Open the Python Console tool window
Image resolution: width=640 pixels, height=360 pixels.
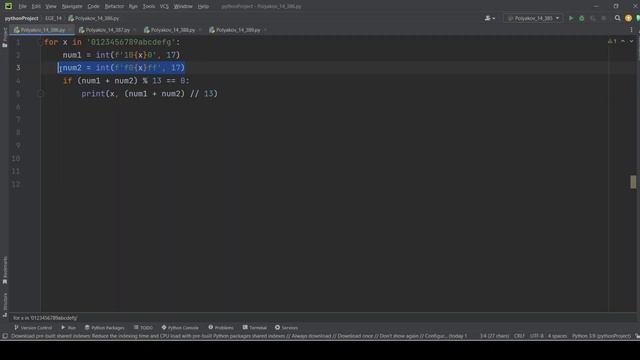click(180, 328)
